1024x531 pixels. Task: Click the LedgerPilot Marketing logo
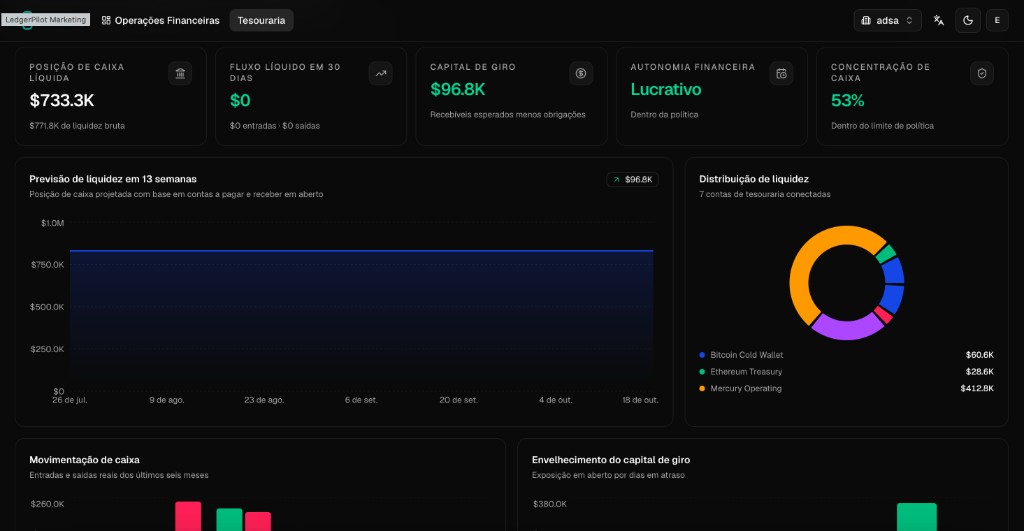click(46, 20)
